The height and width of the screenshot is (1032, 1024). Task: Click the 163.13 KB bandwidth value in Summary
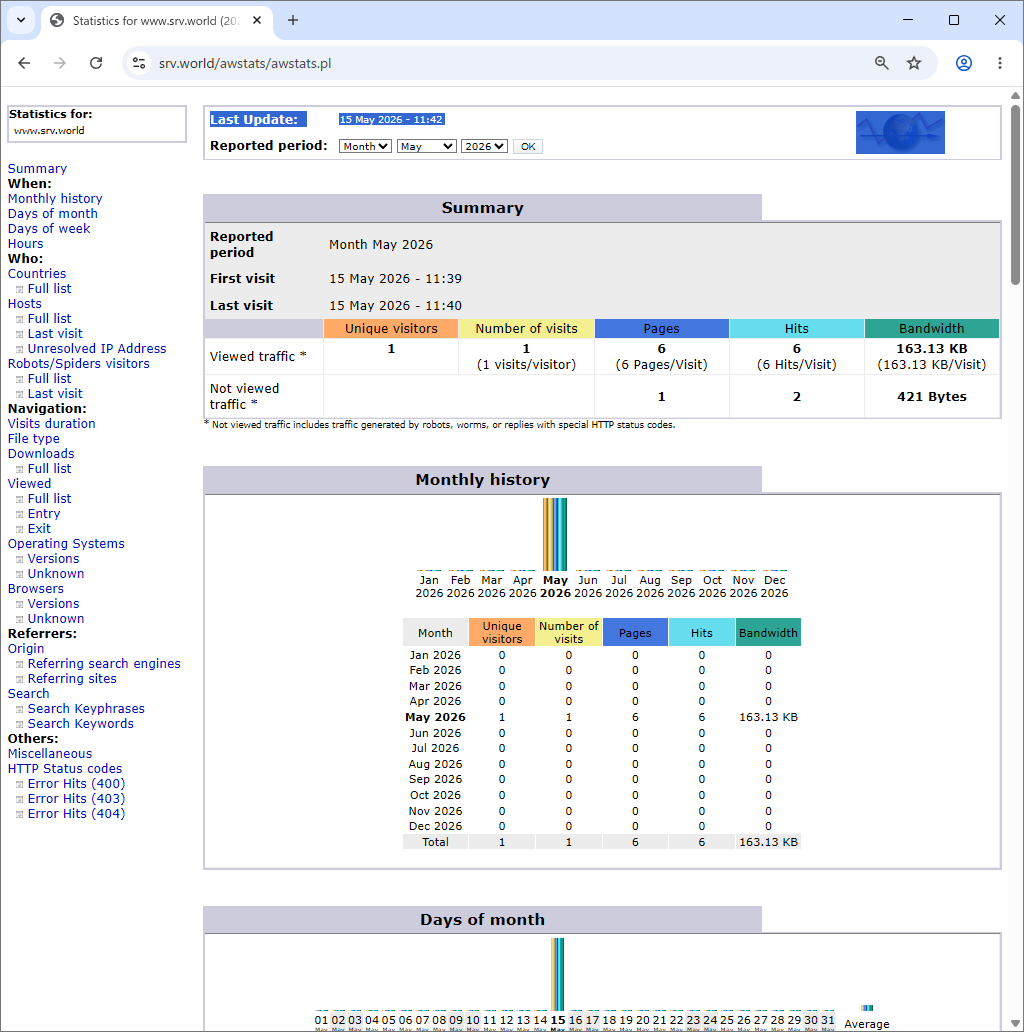tap(932, 348)
